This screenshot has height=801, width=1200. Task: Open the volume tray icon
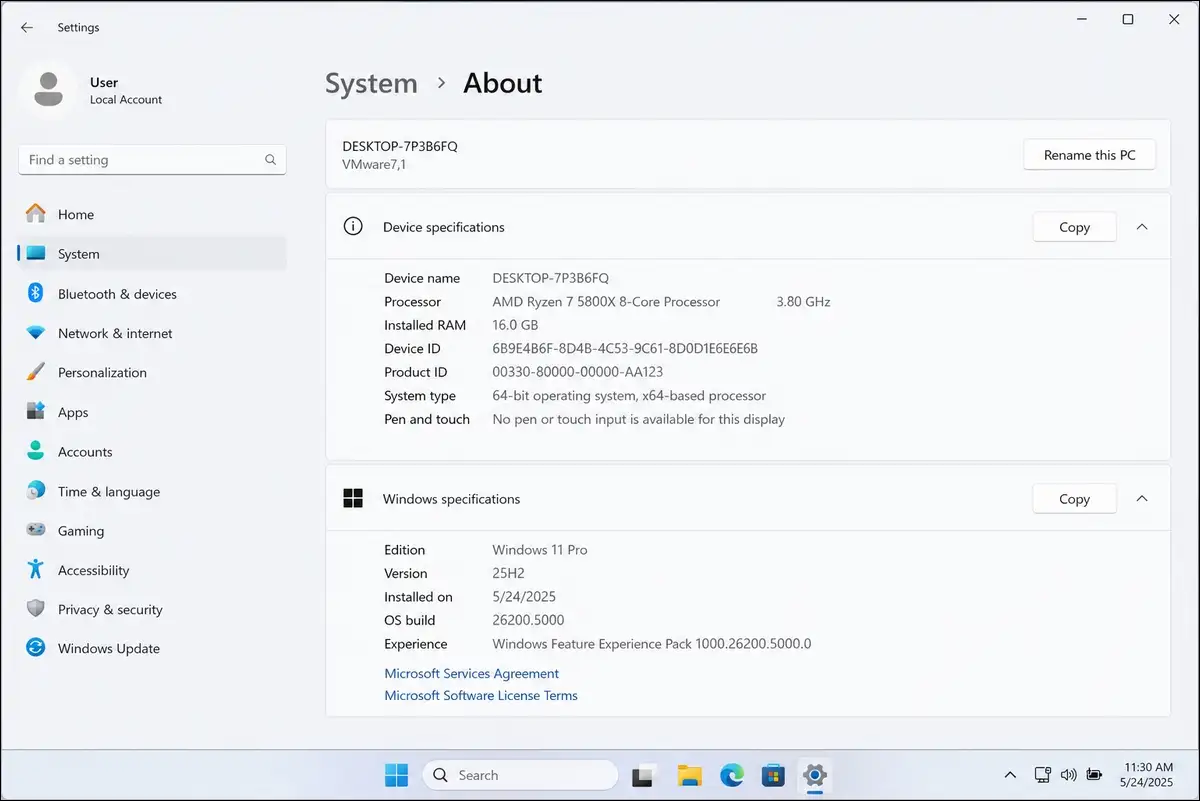1068,775
